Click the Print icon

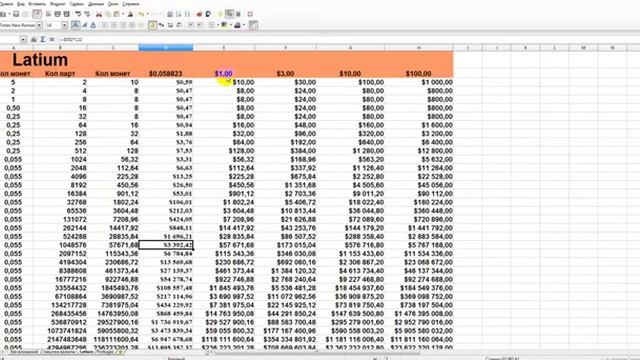(58, 14)
